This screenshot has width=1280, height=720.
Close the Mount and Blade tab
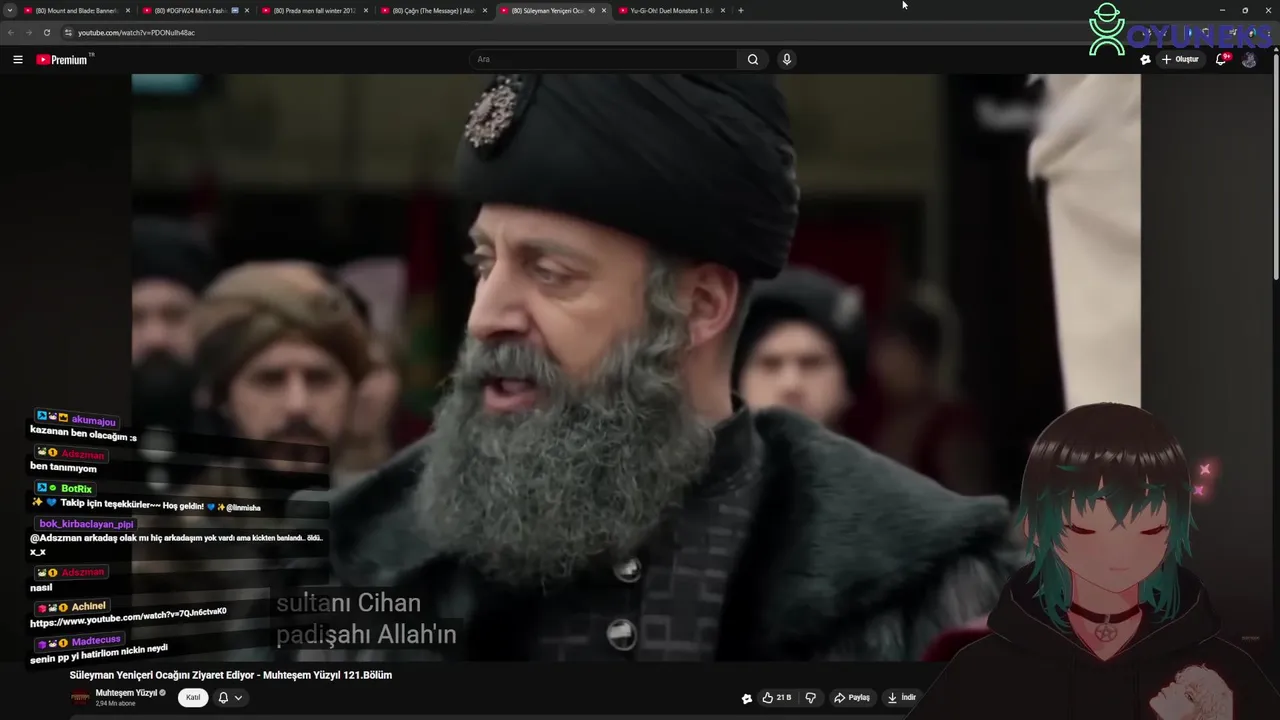pyautogui.click(x=128, y=10)
